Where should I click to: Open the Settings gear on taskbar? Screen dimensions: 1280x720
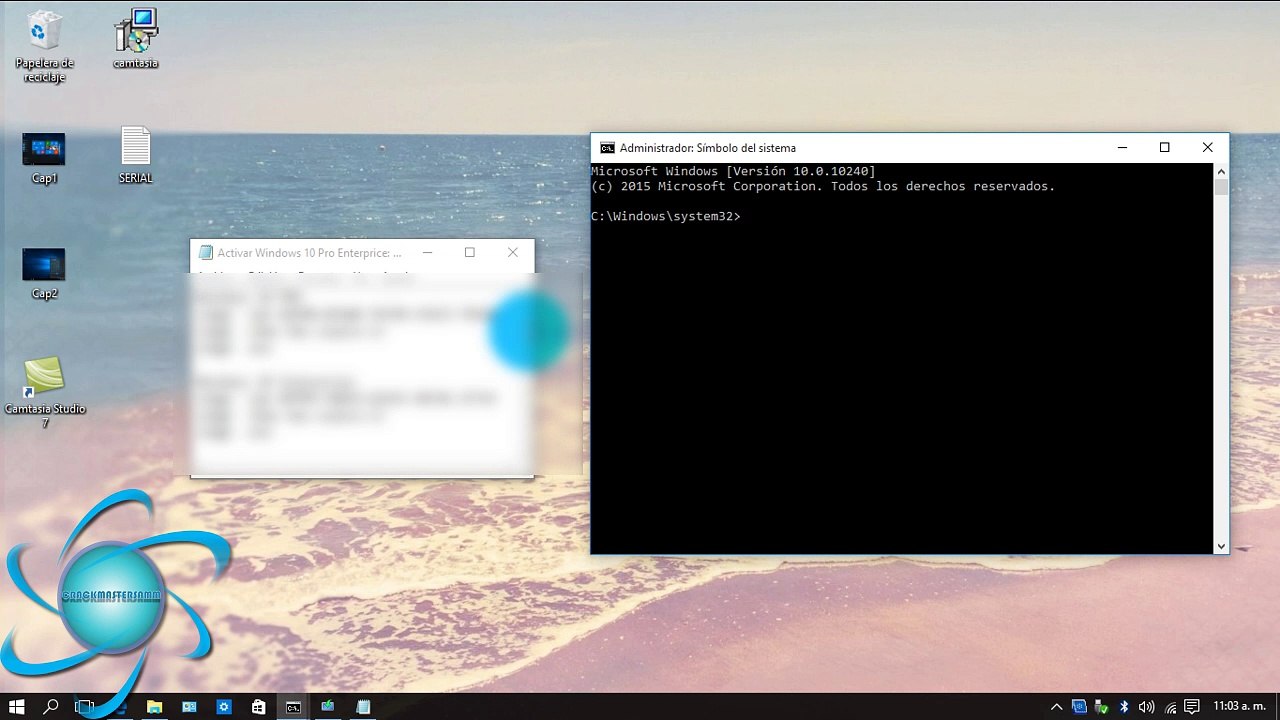click(x=224, y=707)
